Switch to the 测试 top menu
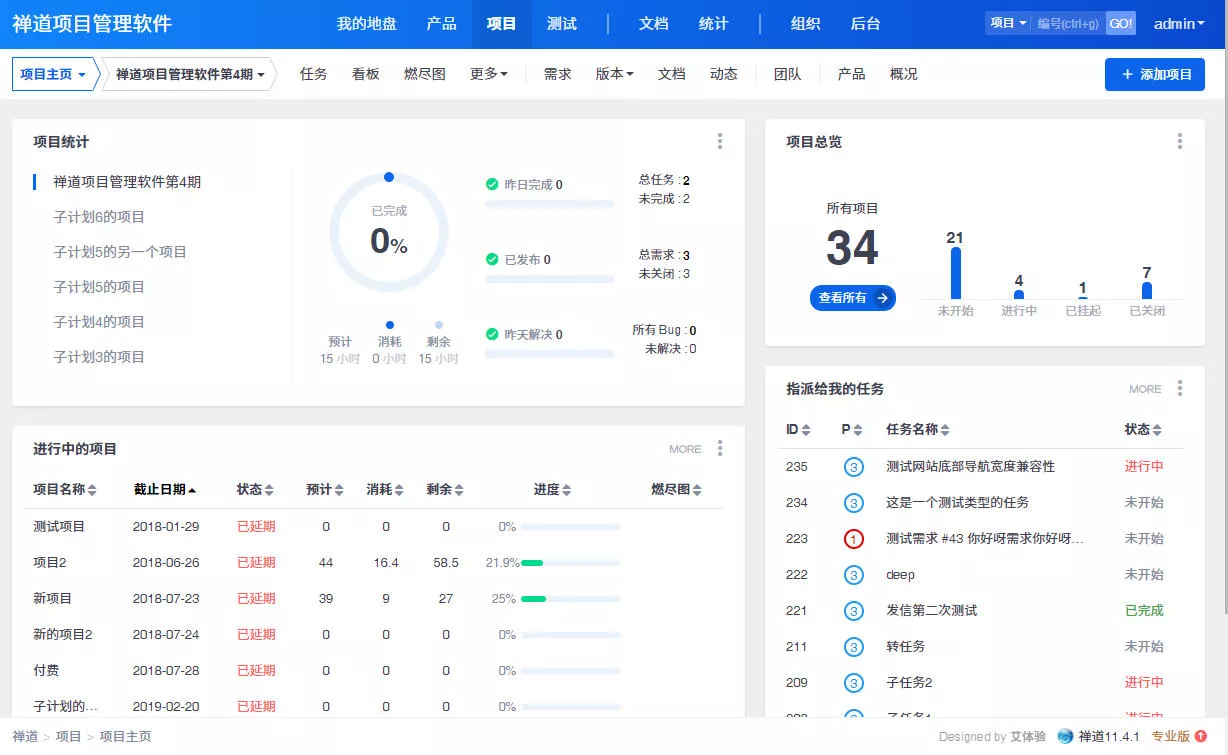1228x755 pixels. (x=562, y=24)
